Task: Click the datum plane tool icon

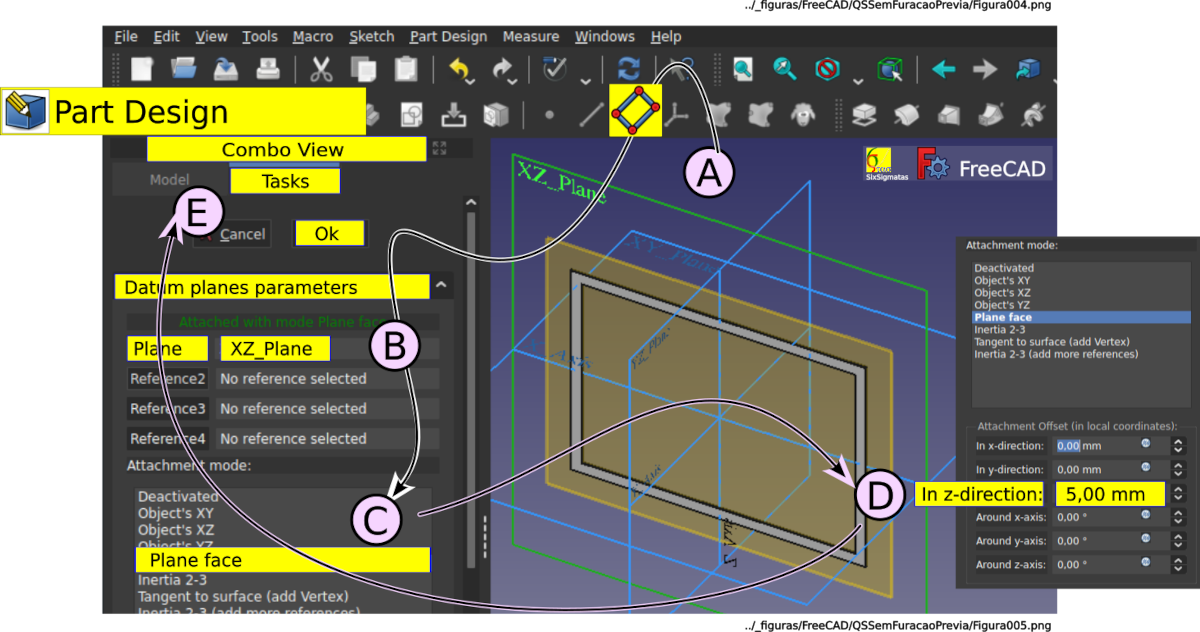Action: (x=635, y=110)
